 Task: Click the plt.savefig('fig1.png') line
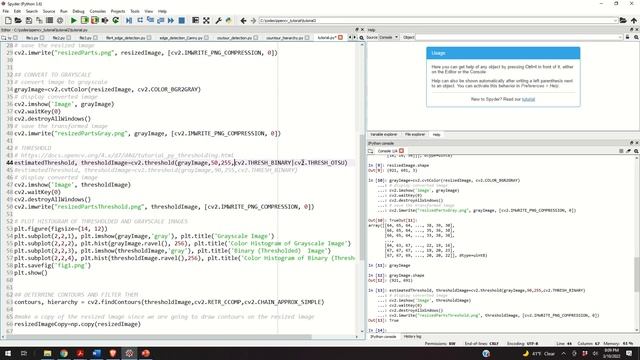click(x=52, y=265)
